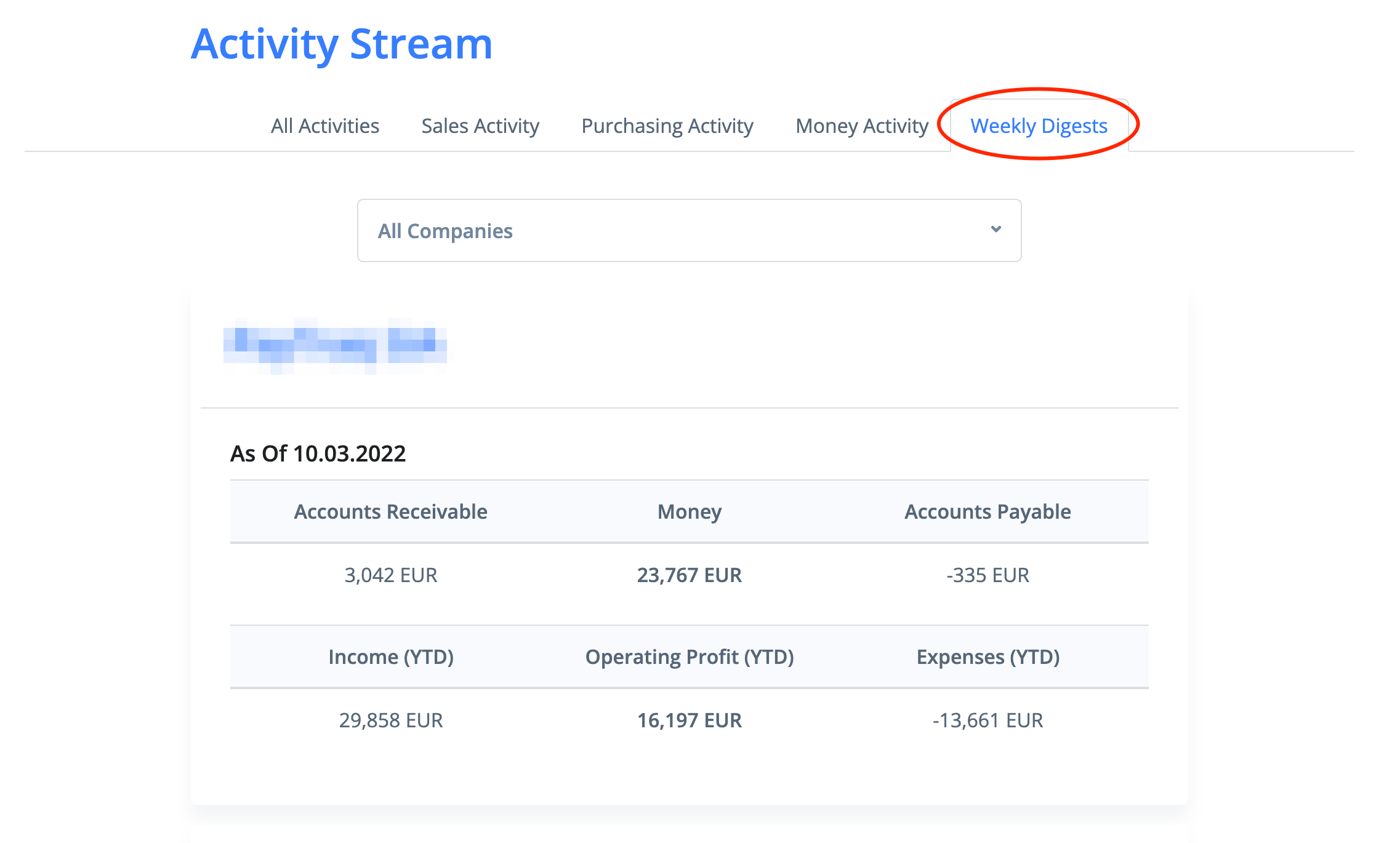Select the Purchasing Activity tab

(x=667, y=126)
